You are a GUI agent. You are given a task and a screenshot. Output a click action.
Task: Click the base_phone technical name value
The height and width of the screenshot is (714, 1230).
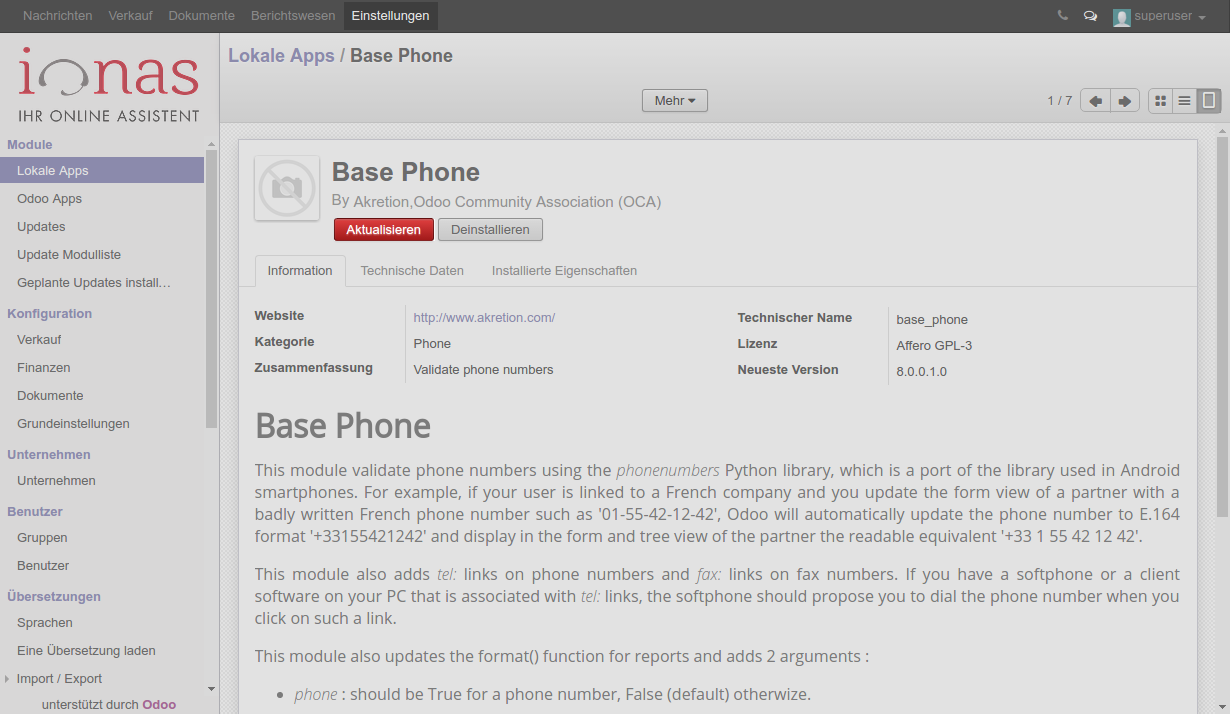932,320
